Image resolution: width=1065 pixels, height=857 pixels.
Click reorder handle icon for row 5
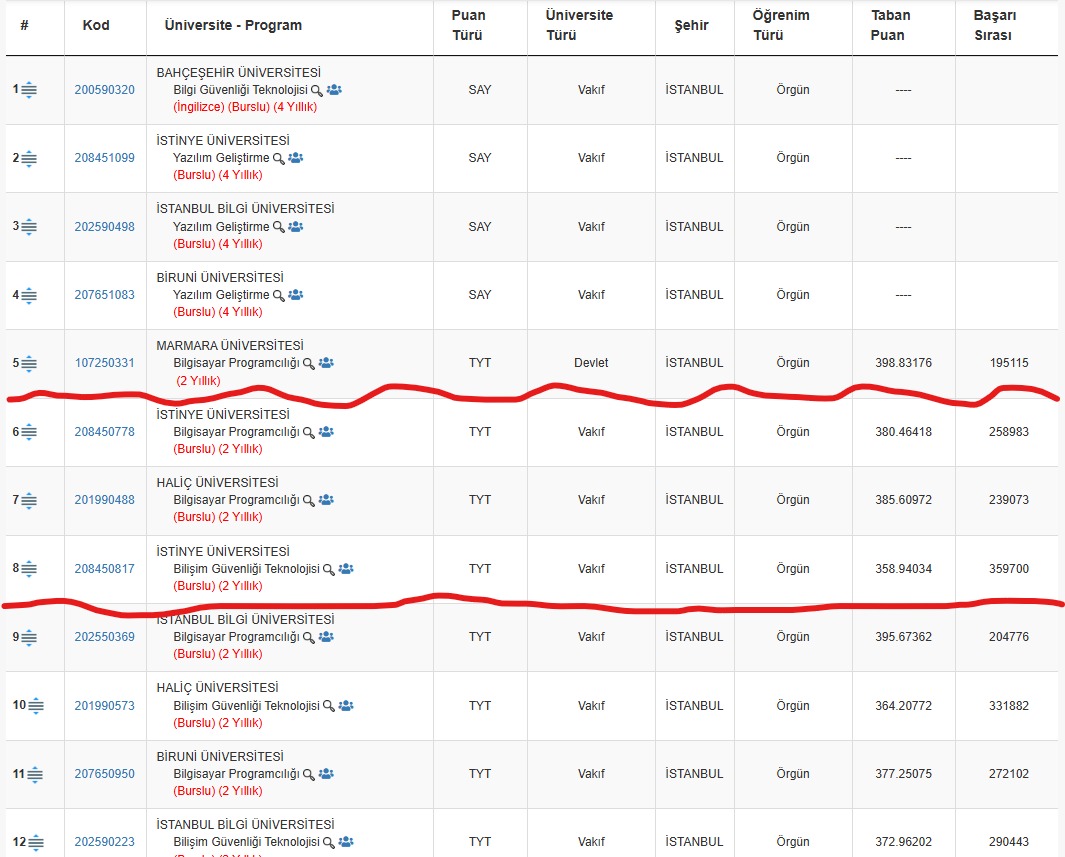click(x=29, y=364)
